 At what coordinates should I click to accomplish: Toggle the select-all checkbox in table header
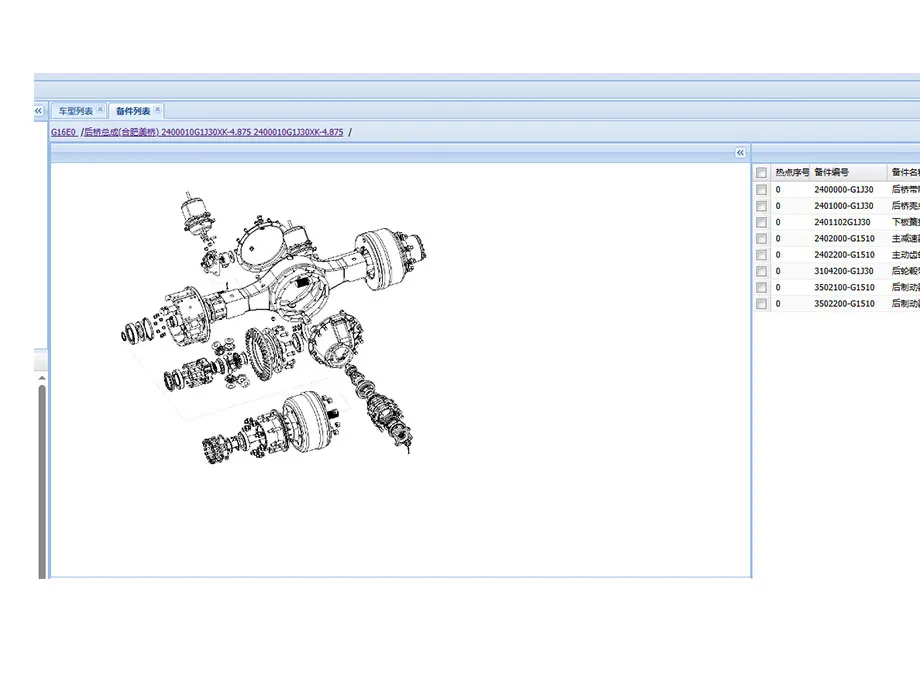(x=762, y=173)
